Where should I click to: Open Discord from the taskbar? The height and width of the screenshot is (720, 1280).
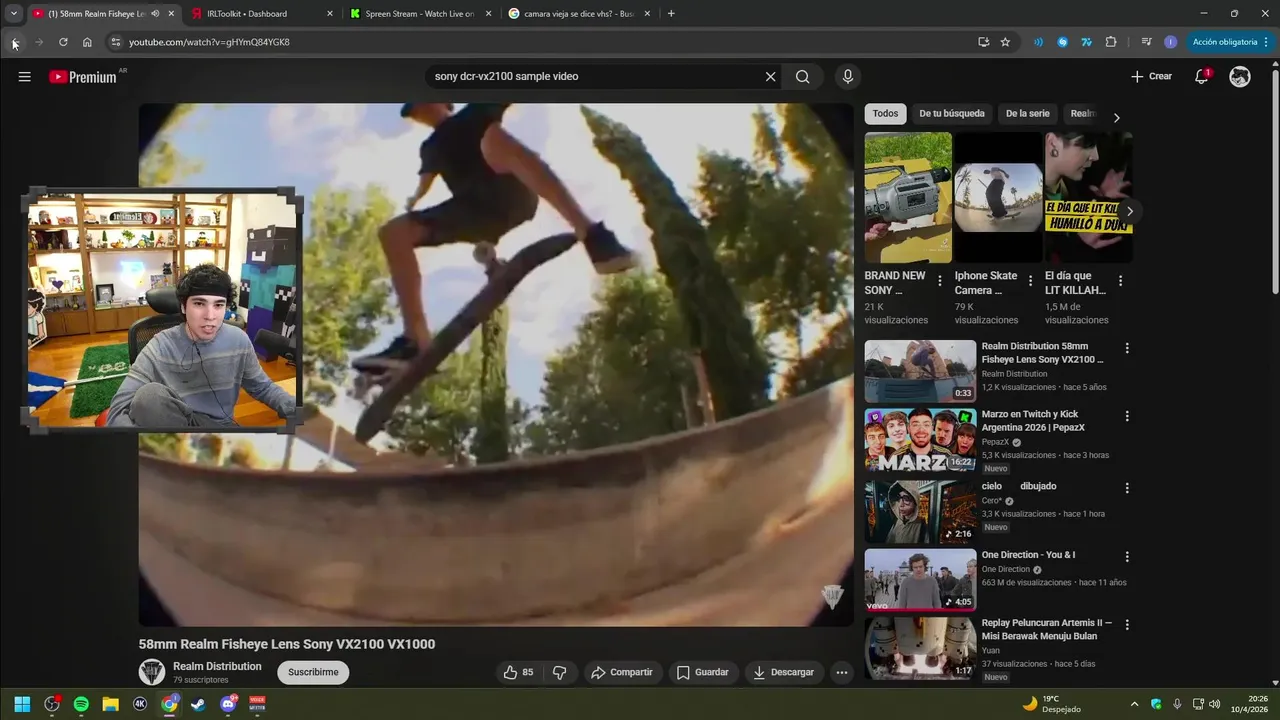(x=228, y=704)
